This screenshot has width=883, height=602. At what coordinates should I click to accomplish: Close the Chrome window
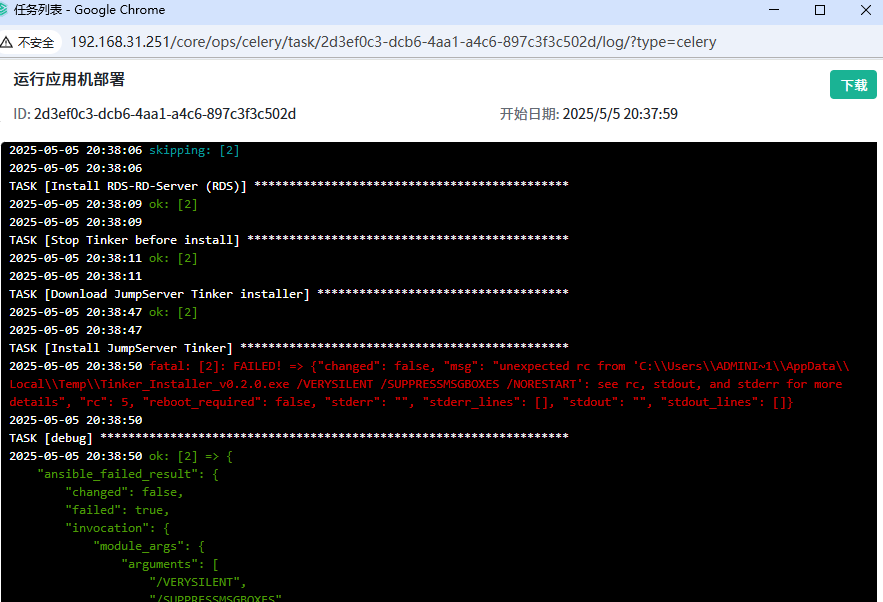click(x=866, y=10)
